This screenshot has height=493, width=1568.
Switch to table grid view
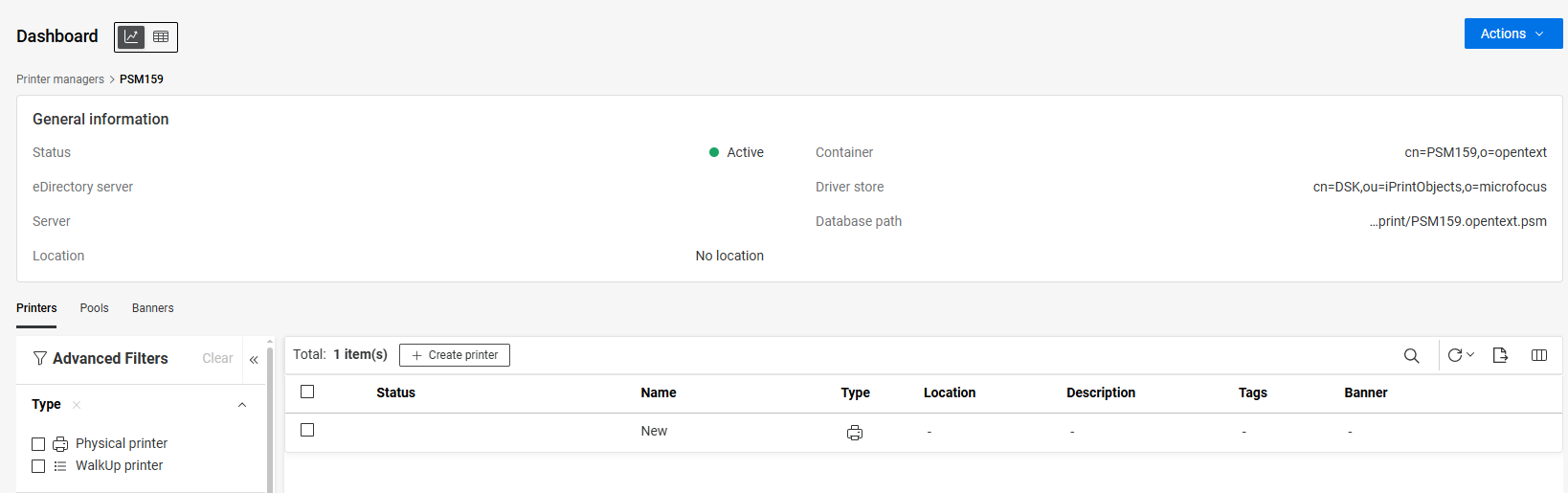click(161, 36)
